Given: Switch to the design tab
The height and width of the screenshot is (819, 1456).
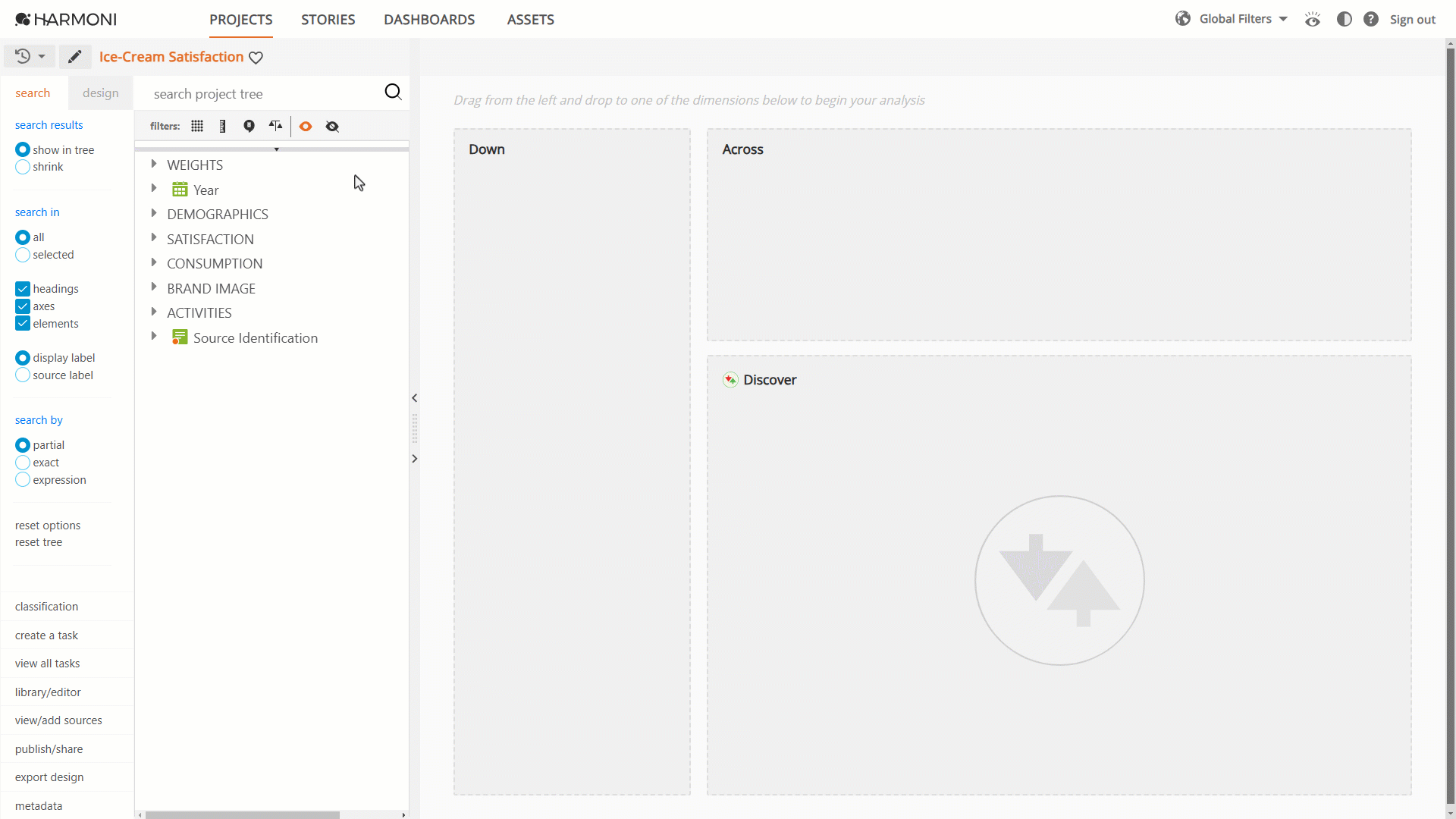Looking at the screenshot, I should [x=101, y=93].
